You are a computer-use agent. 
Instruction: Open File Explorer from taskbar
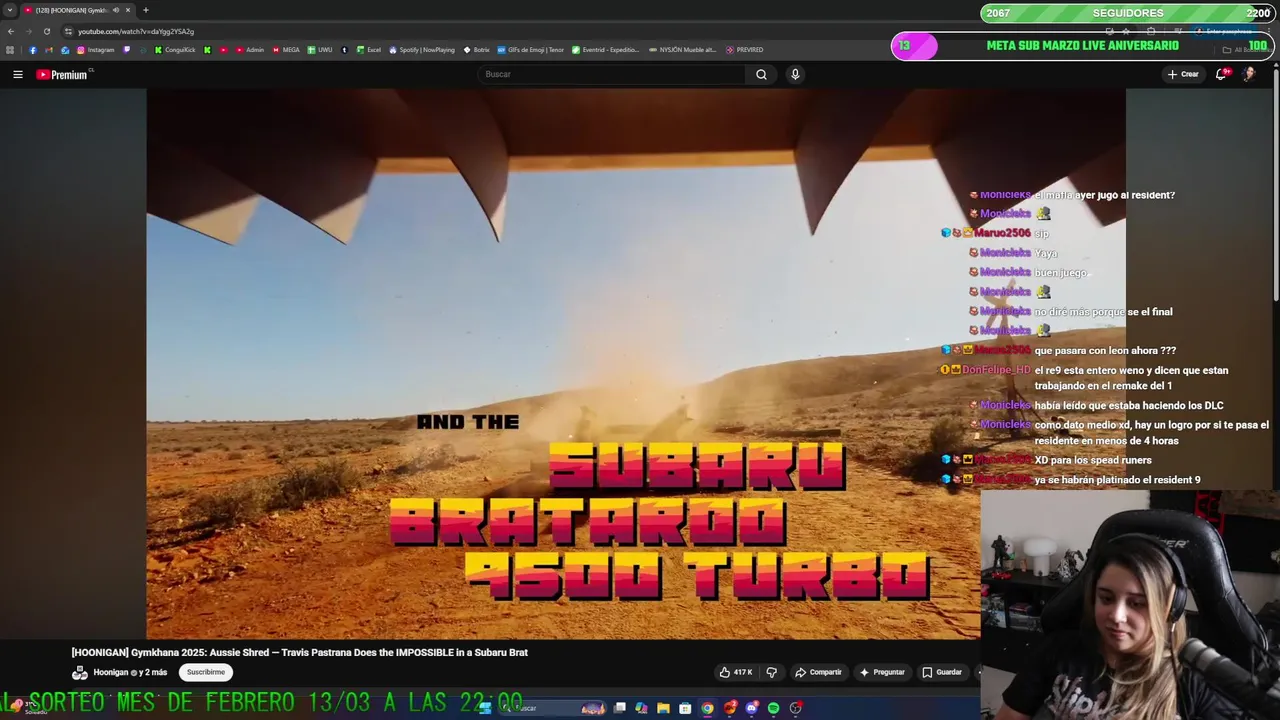(663, 708)
